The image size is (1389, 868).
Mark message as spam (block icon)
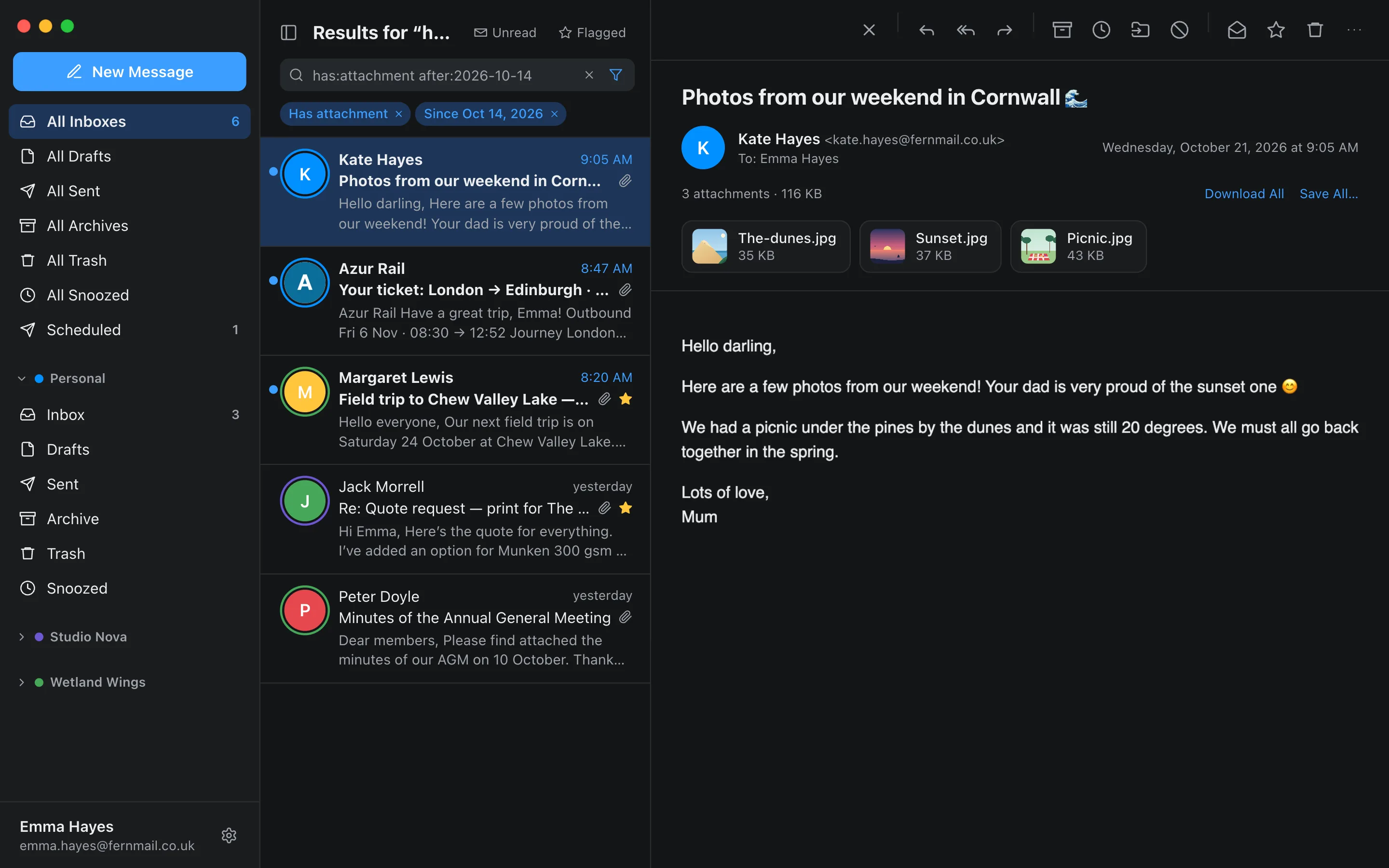coord(1179,30)
